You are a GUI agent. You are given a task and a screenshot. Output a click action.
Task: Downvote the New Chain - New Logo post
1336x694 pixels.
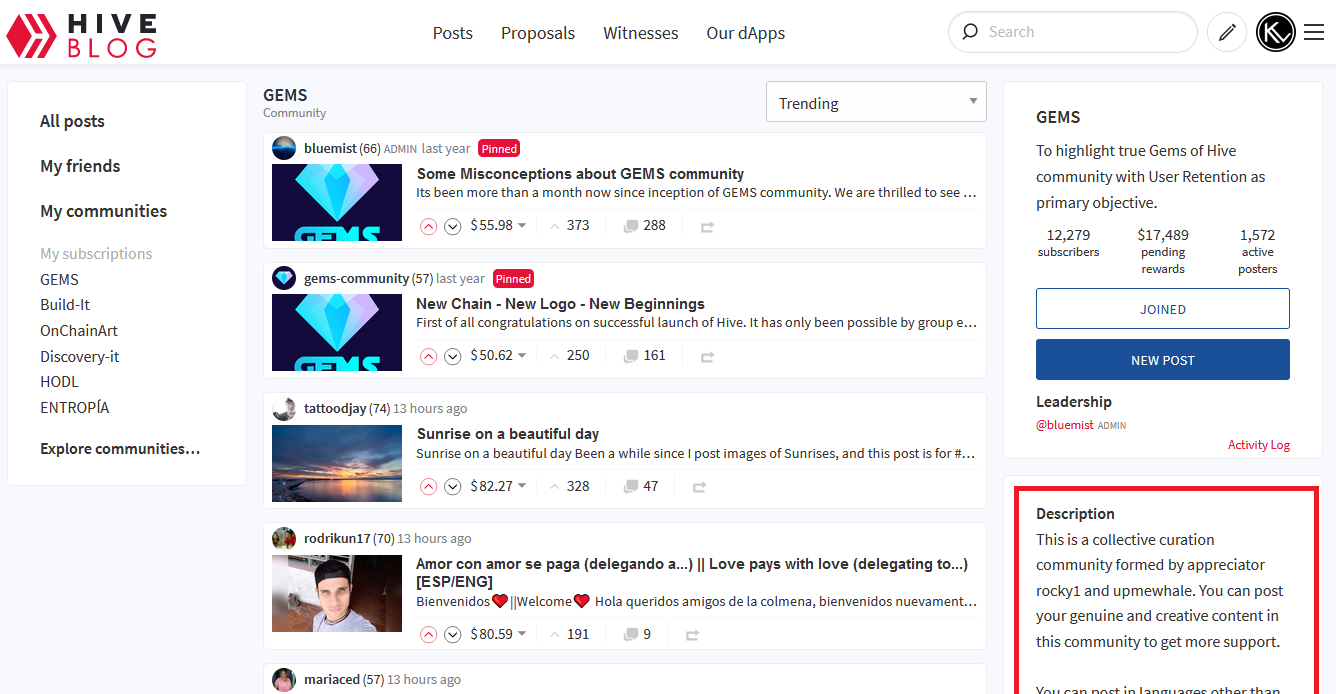click(x=452, y=356)
